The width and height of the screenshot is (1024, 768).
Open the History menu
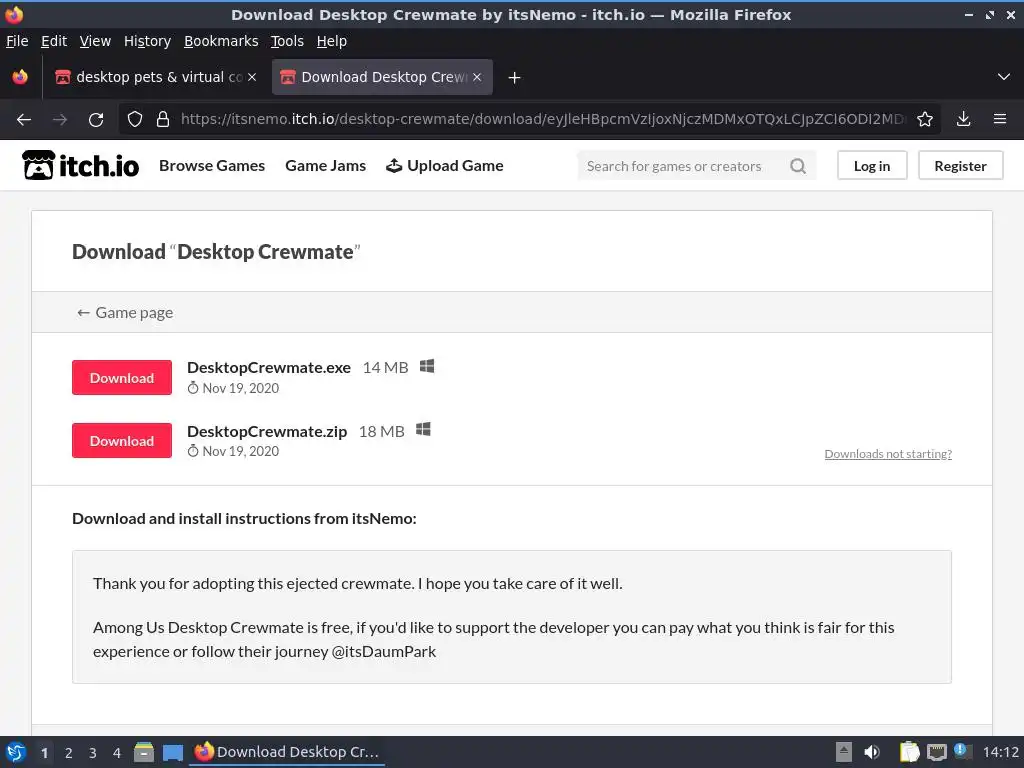coord(147,41)
